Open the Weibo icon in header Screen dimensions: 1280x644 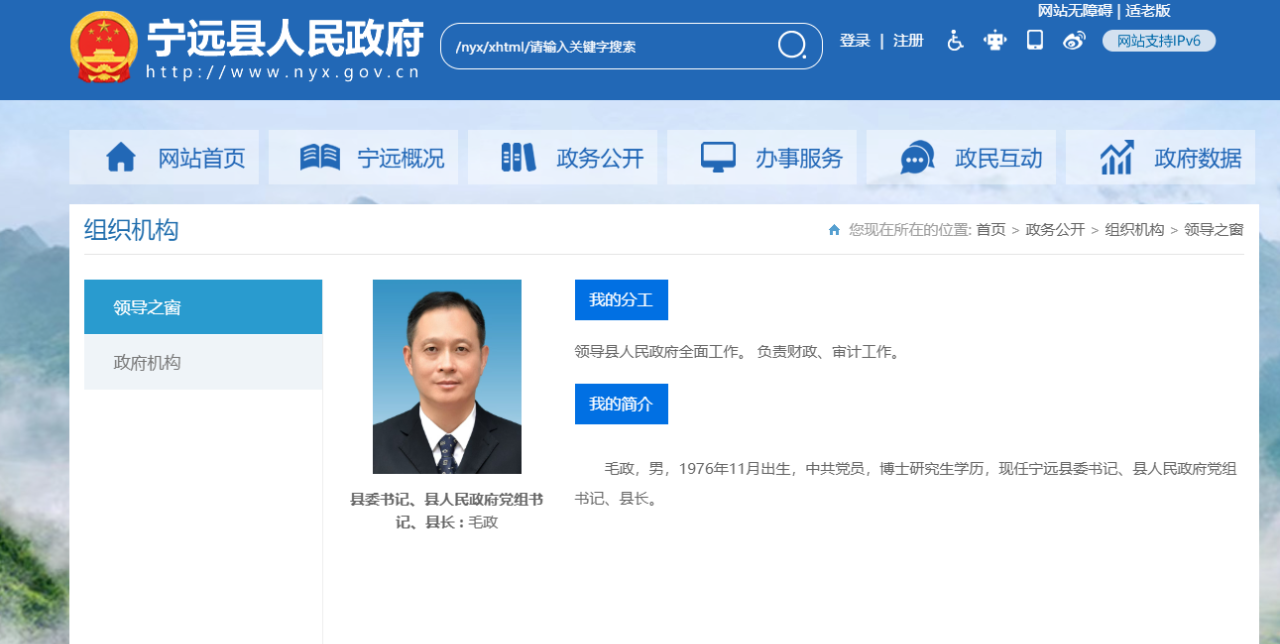pos(1074,41)
